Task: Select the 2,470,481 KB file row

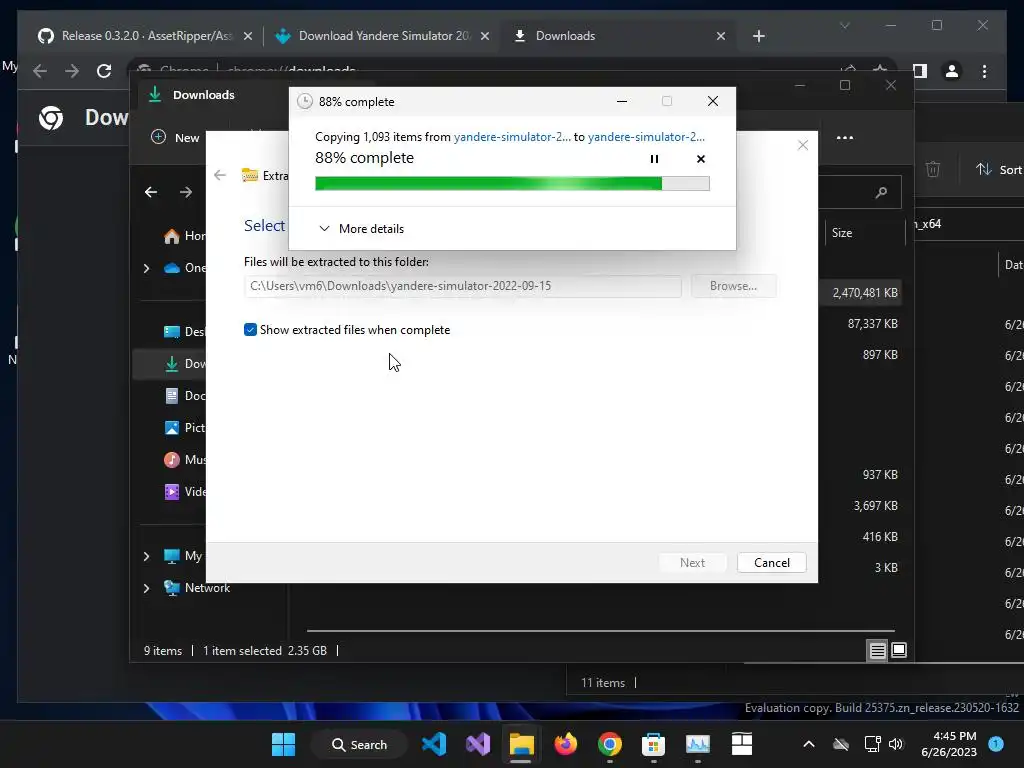Action: (861, 293)
